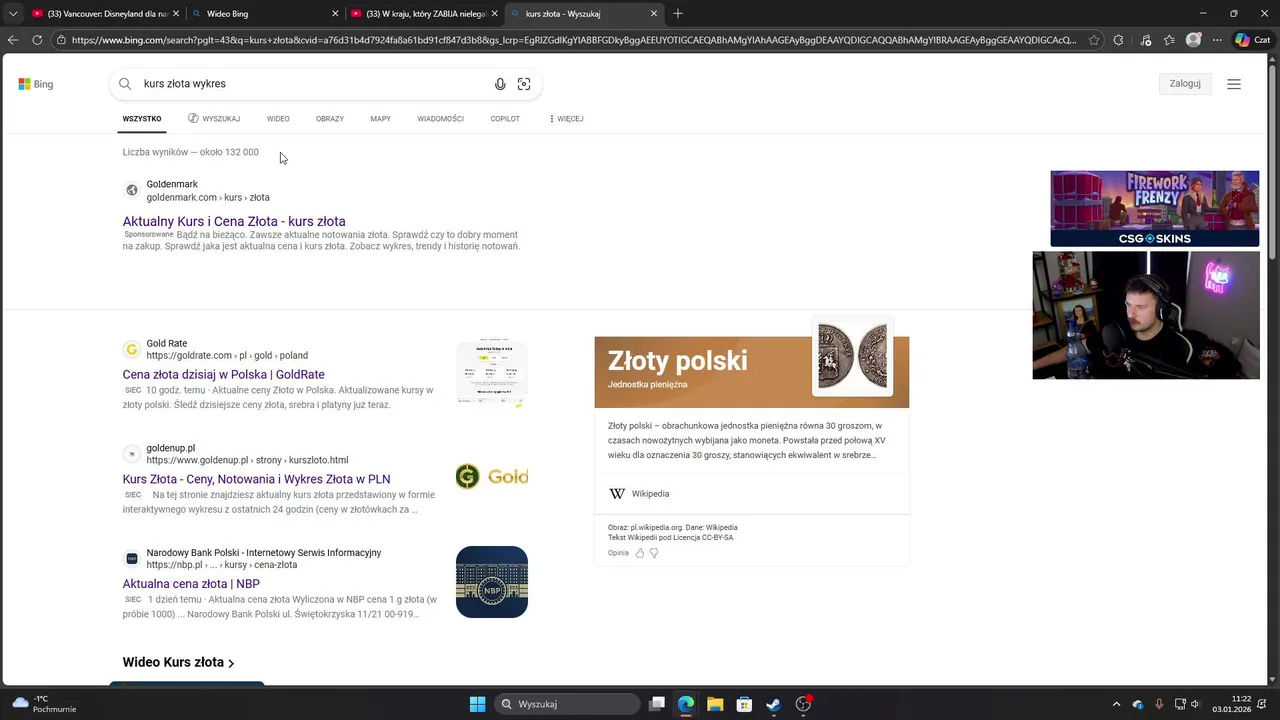This screenshot has width=1280, height=720.
Task: Switch to the WIDEO tab
Action: pyautogui.click(x=278, y=119)
